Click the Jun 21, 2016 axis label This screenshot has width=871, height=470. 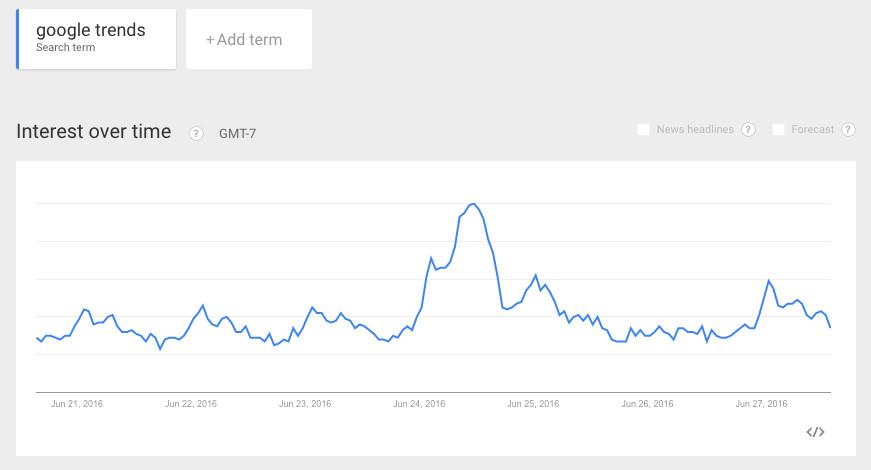[77, 404]
